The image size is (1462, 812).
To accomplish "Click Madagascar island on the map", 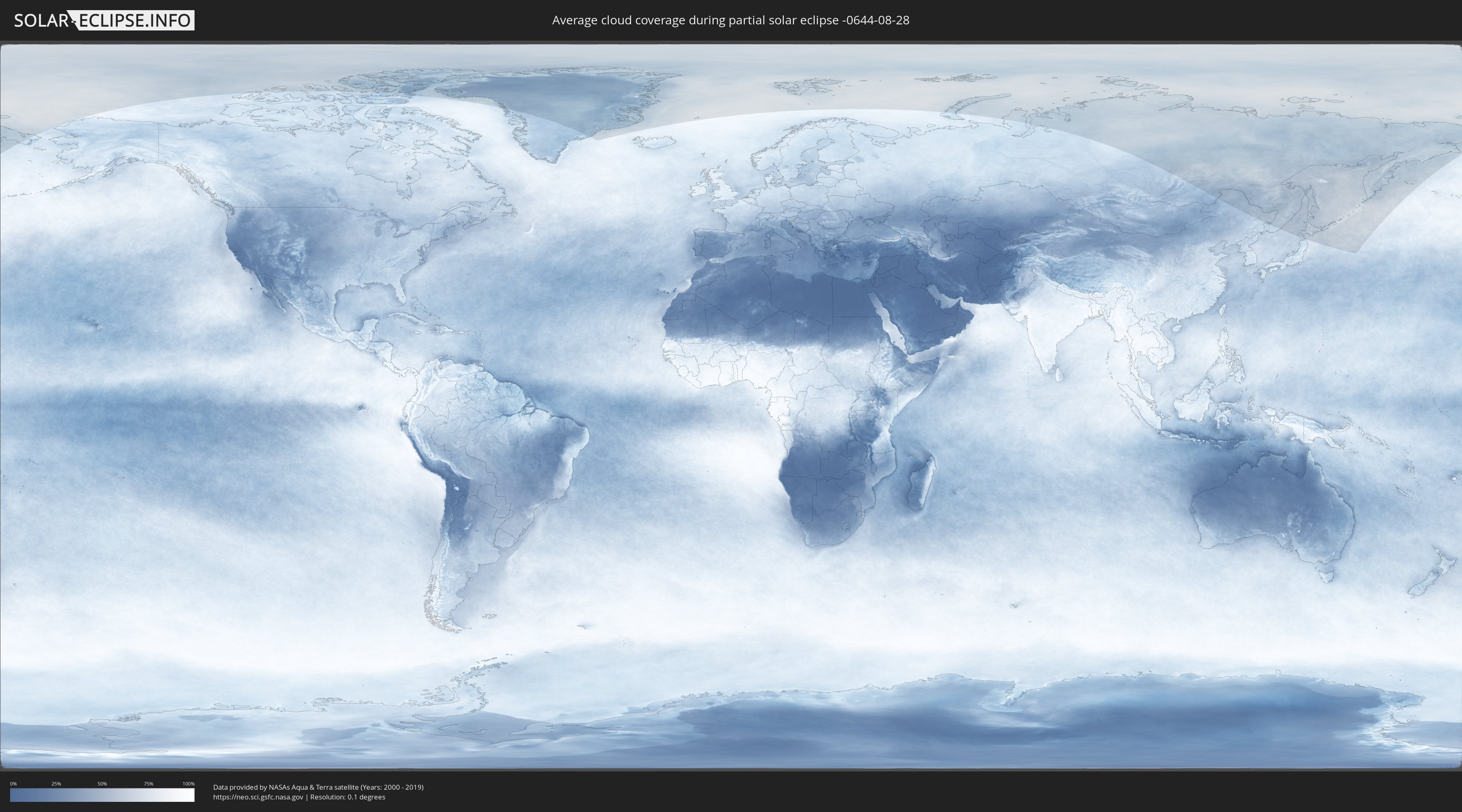I will coord(921,482).
